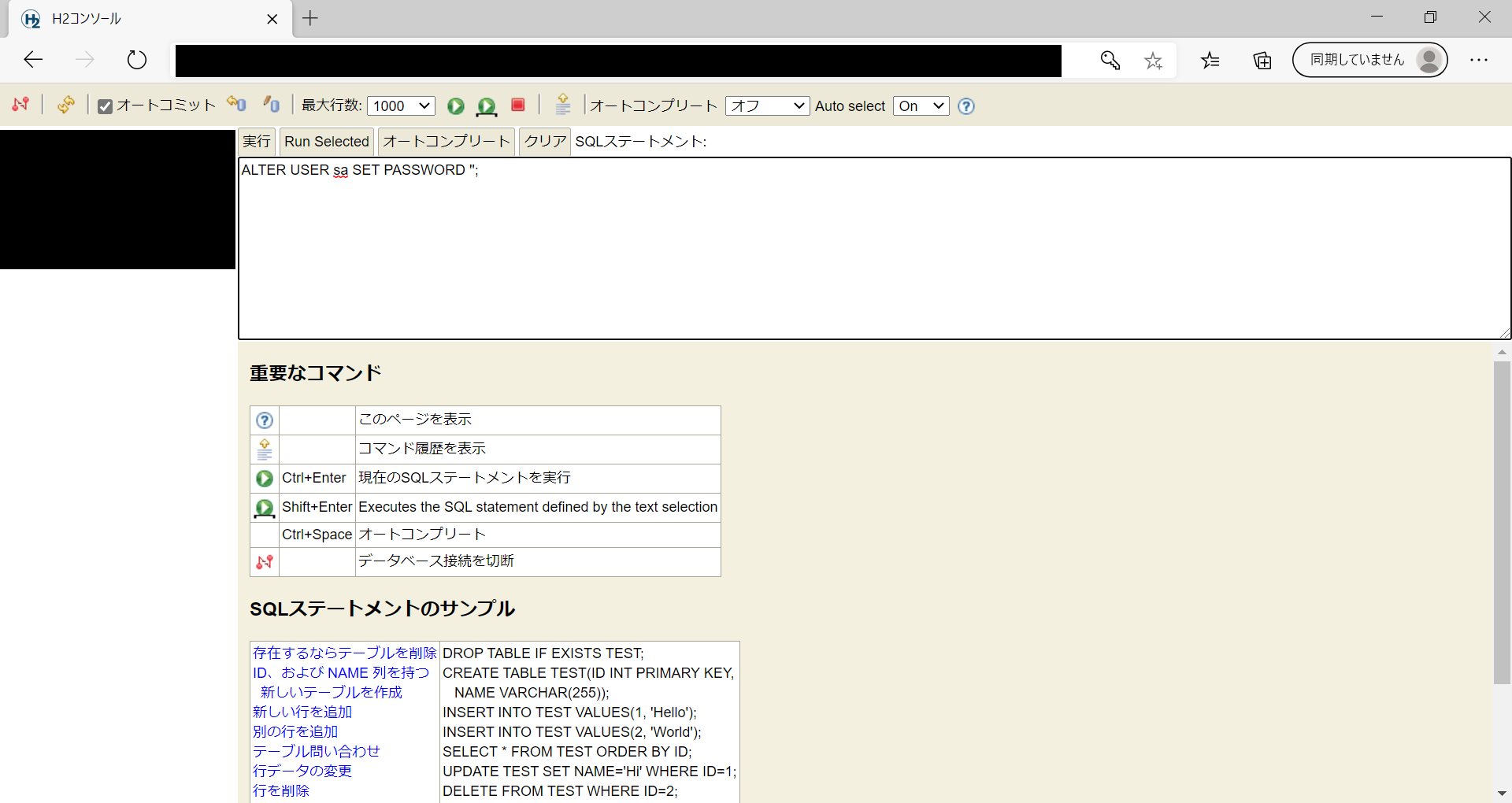
Task: Click the password key icon in address bar
Action: [x=1110, y=61]
